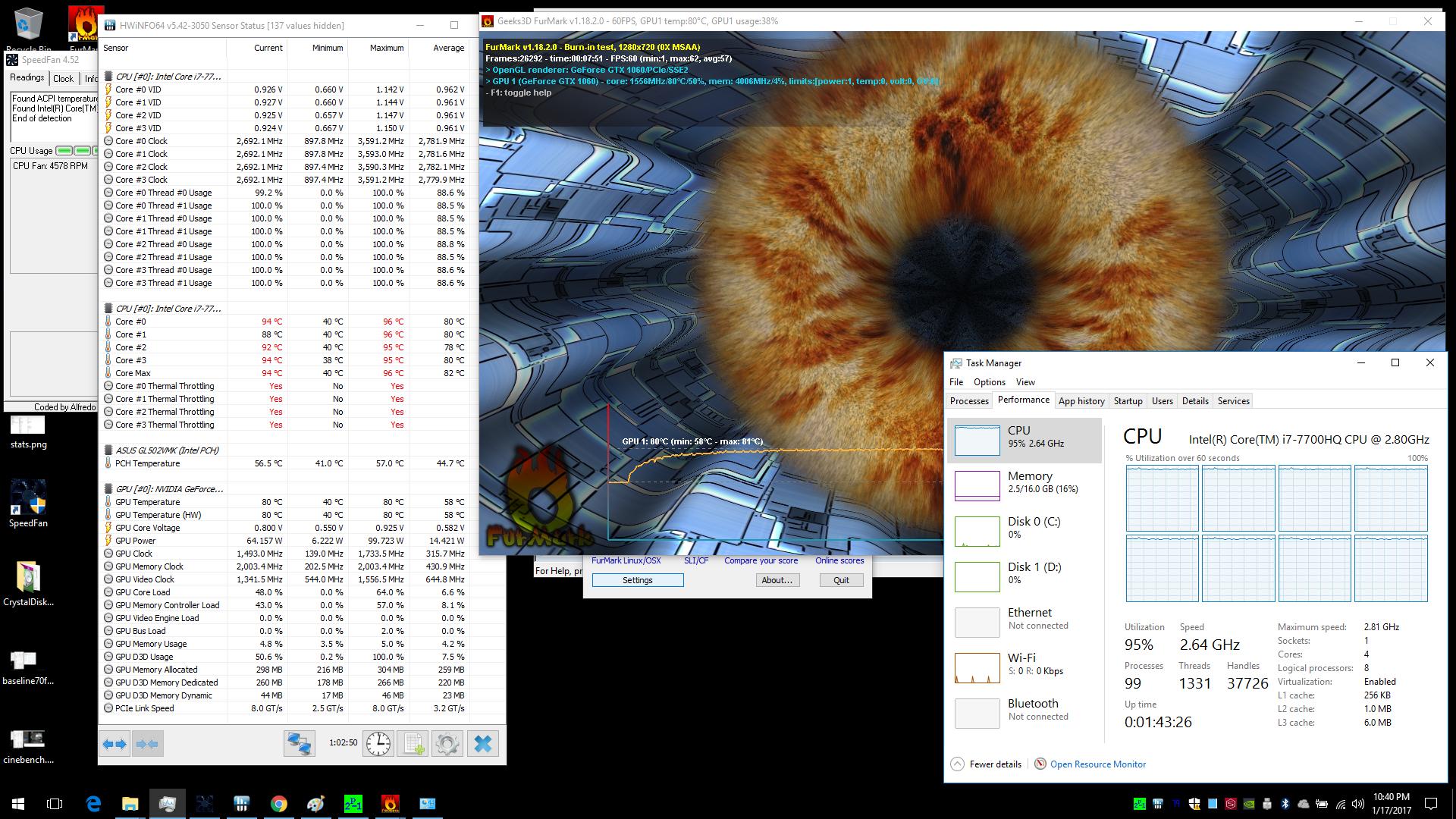
Task: Launch Microsoft Edge from taskbar
Action: [x=93, y=804]
